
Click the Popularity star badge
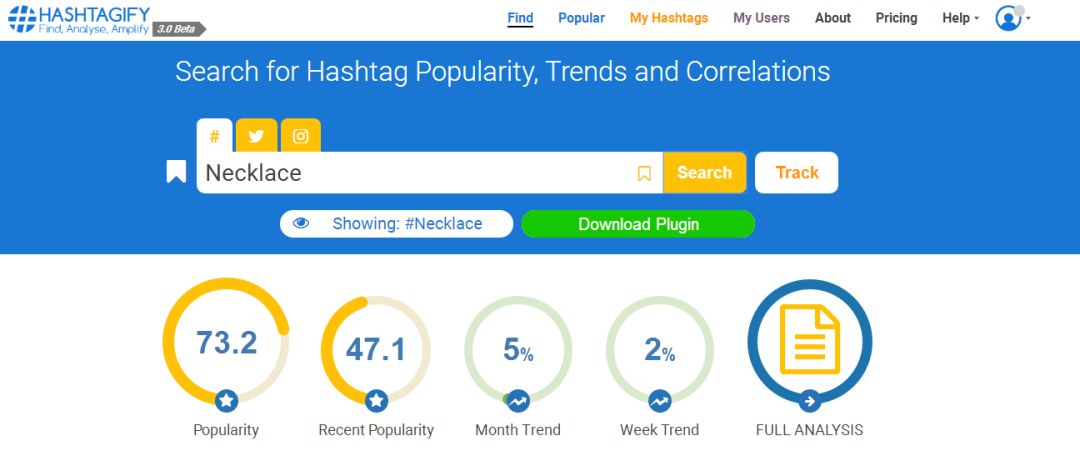click(227, 401)
